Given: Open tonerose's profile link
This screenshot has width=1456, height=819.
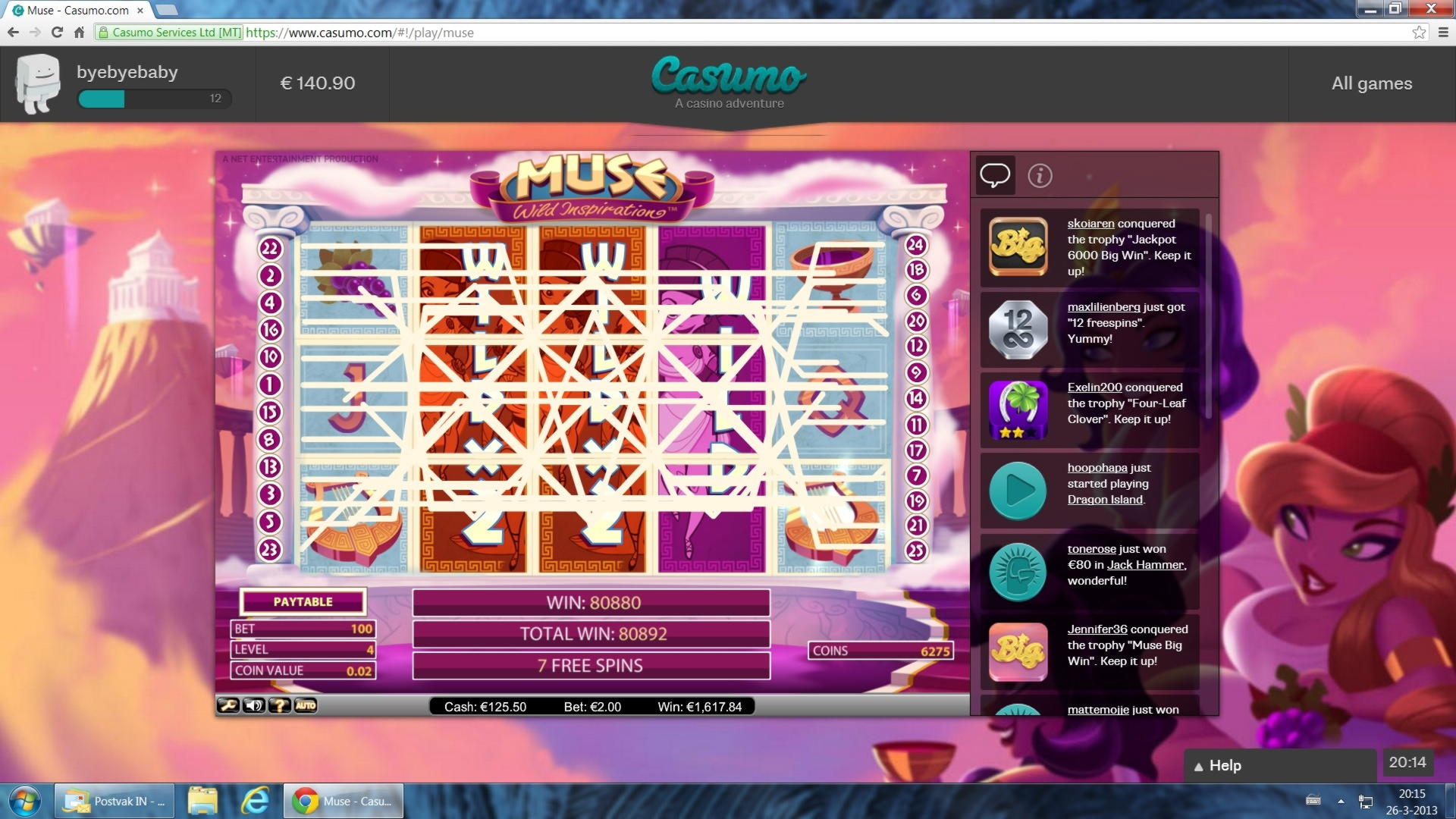Looking at the screenshot, I should [x=1091, y=549].
